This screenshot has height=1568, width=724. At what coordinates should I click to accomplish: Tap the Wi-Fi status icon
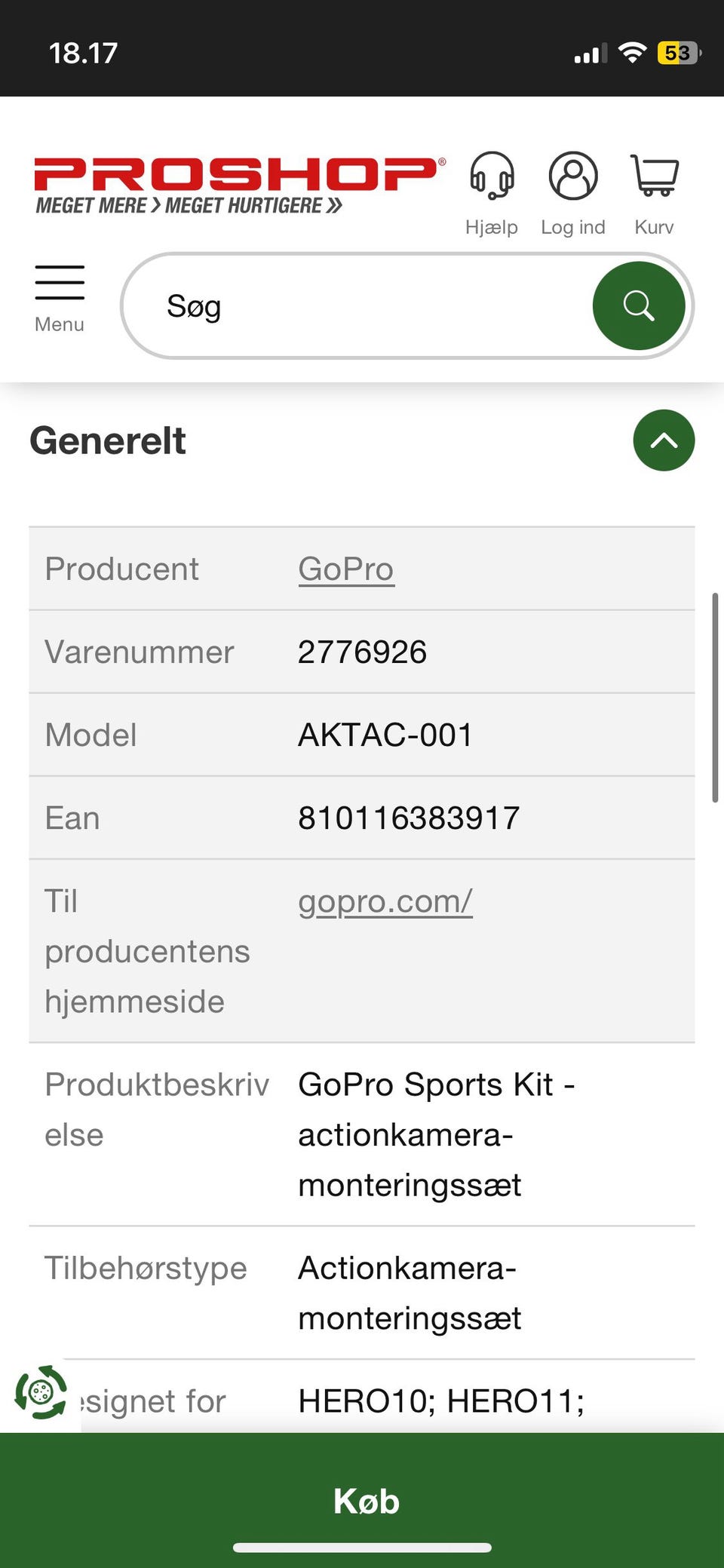point(632,53)
